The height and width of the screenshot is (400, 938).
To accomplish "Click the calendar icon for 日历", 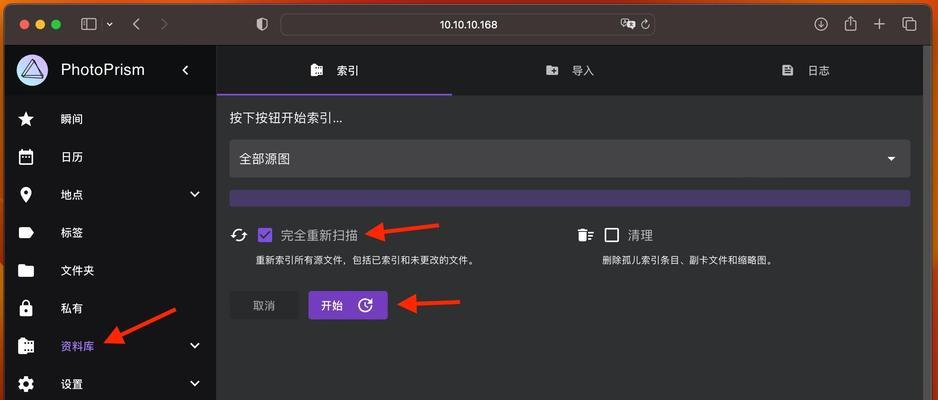I will point(26,157).
